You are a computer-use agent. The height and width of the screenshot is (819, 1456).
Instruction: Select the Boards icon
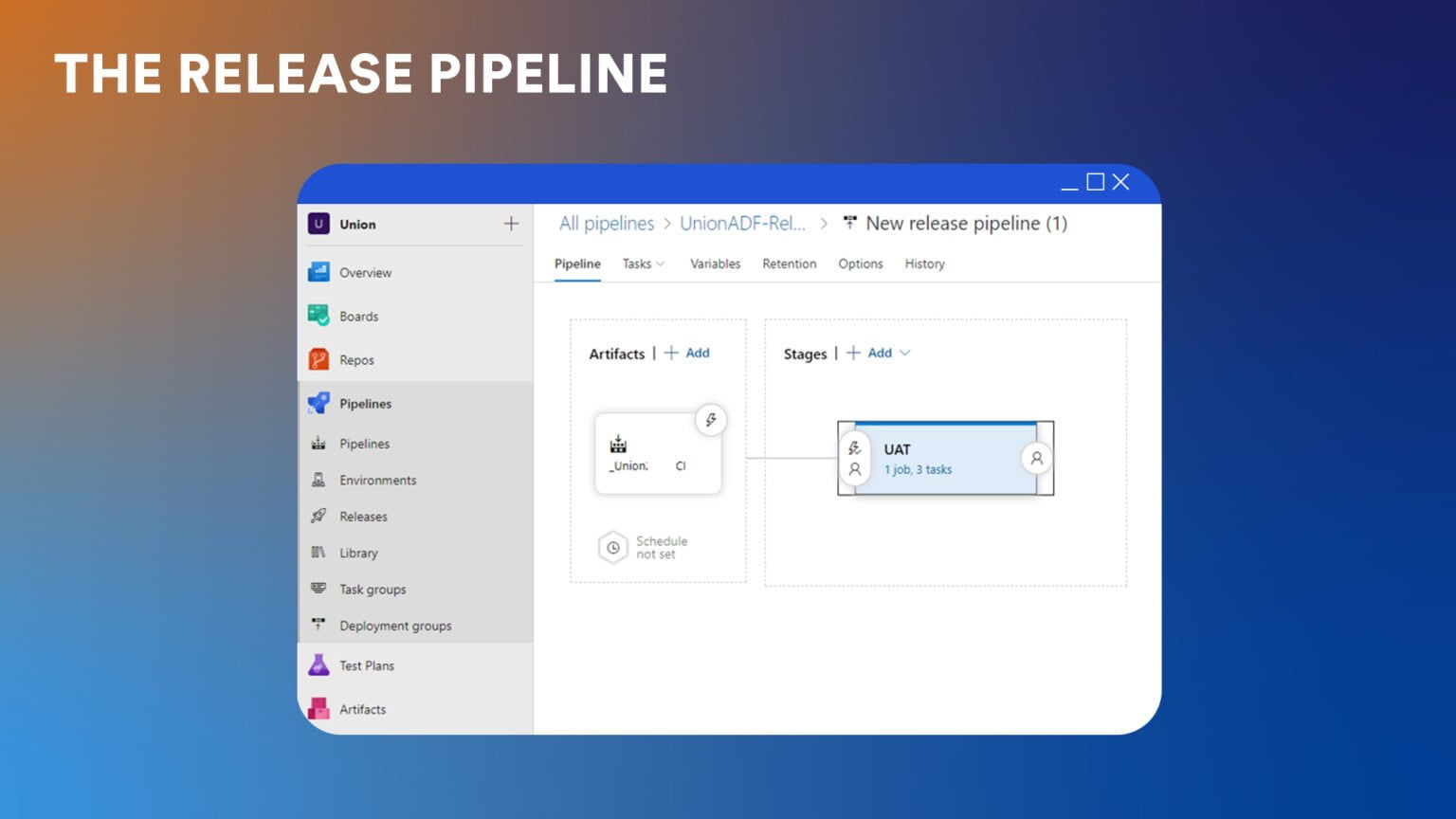[x=318, y=316]
